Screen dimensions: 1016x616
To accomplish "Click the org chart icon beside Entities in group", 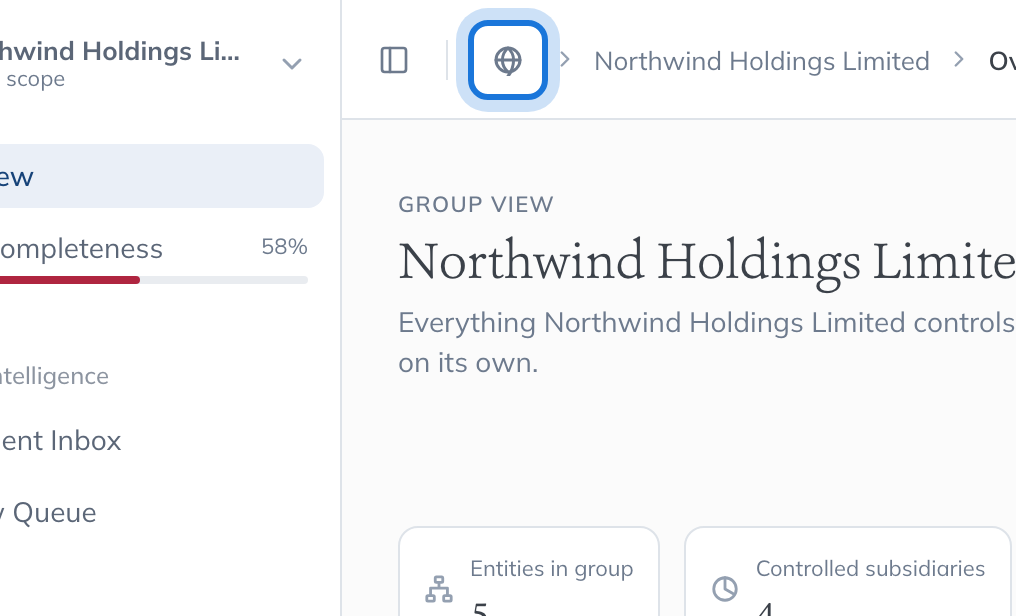I will [439, 589].
